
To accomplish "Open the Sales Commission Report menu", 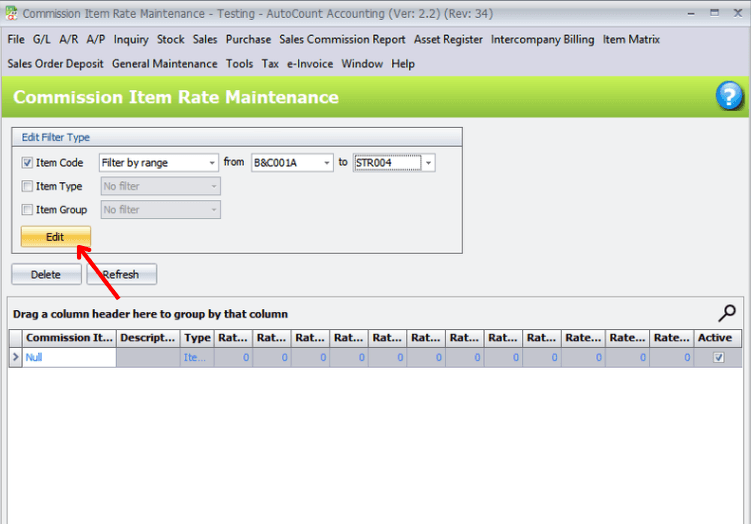I will [342, 39].
